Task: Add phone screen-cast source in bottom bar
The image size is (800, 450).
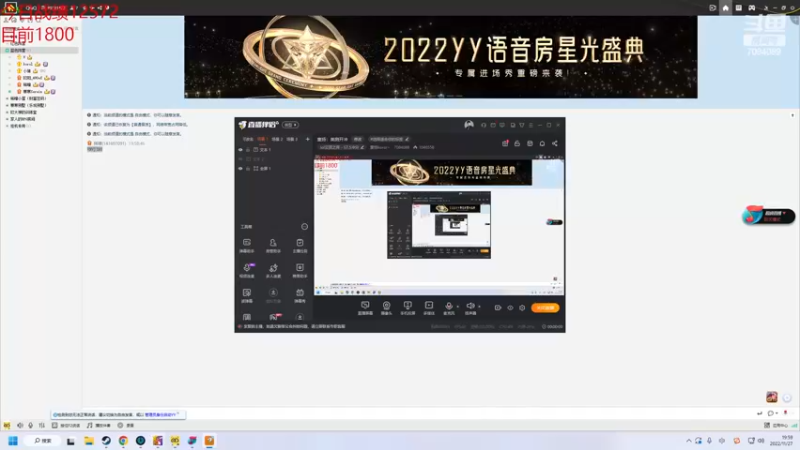Action: pyautogui.click(x=408, y=308)
